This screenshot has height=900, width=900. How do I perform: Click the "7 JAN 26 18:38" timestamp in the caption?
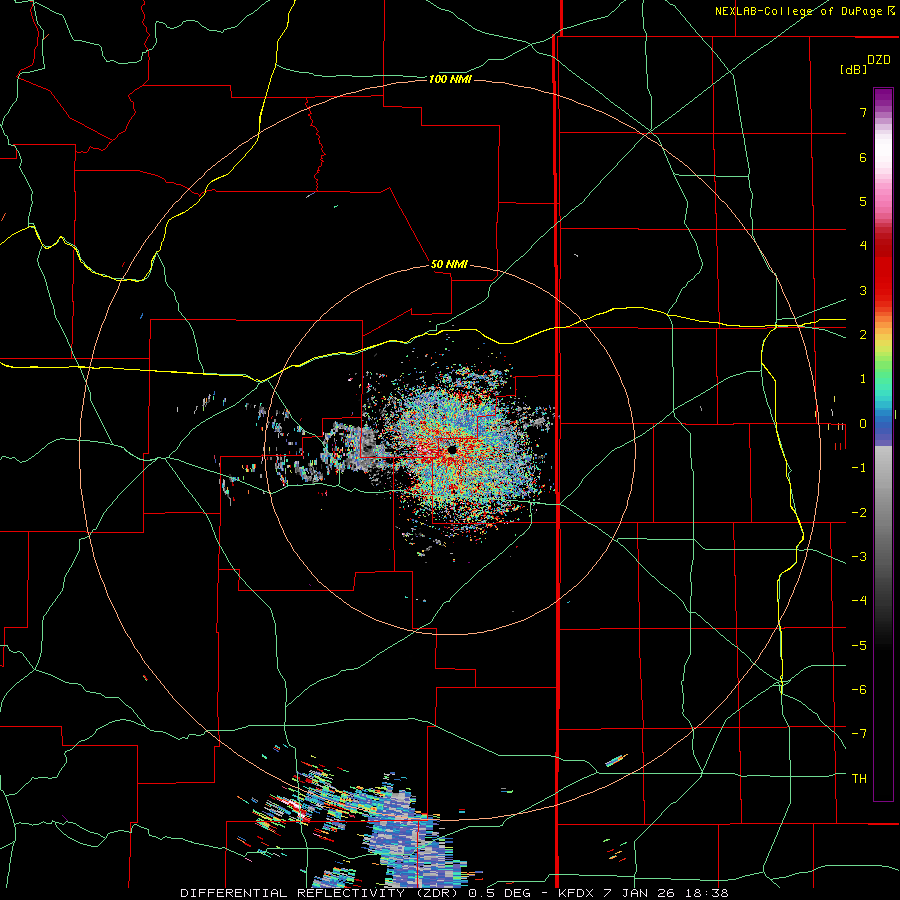coord(666,893)
